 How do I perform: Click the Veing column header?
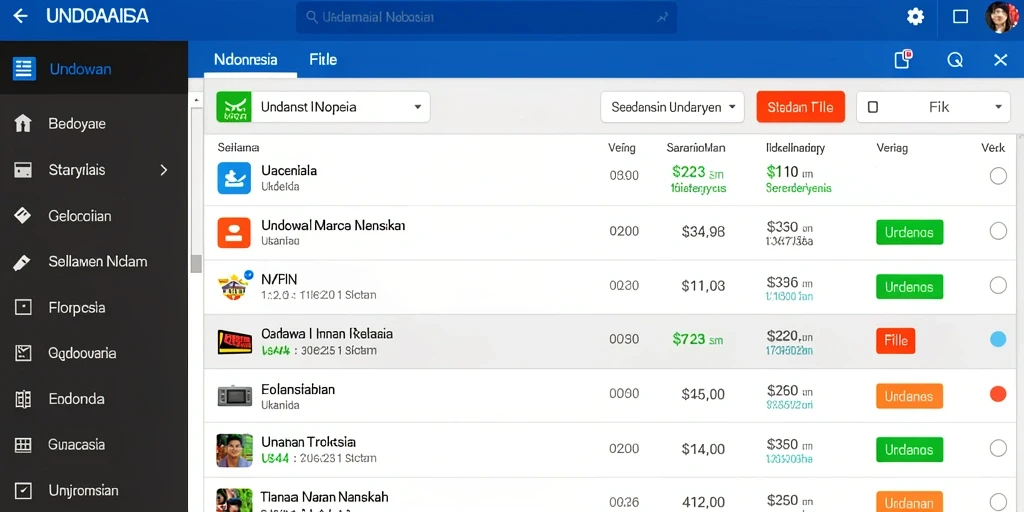point(622,148)
